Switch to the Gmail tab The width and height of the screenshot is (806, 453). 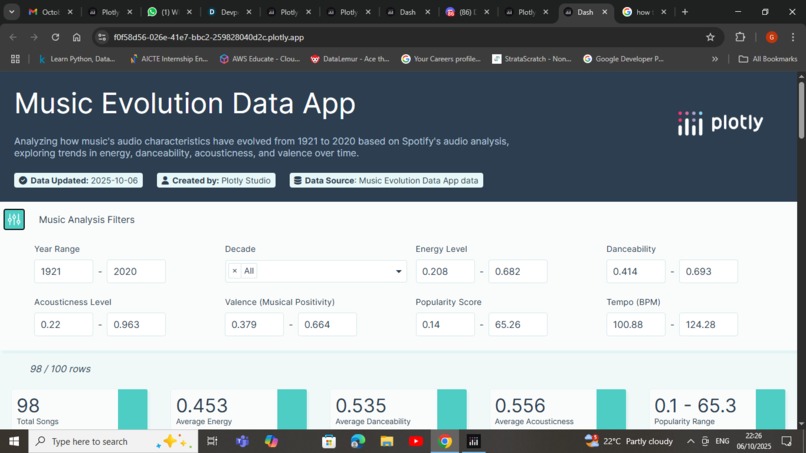(50, 12)
